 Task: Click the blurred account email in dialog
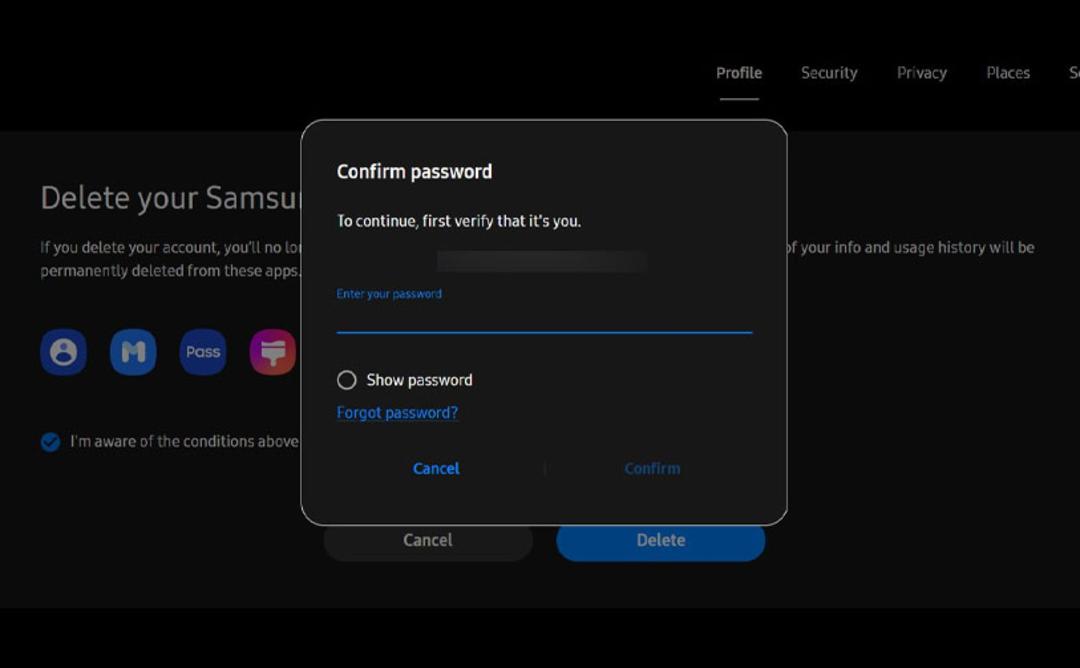(542, 262)
